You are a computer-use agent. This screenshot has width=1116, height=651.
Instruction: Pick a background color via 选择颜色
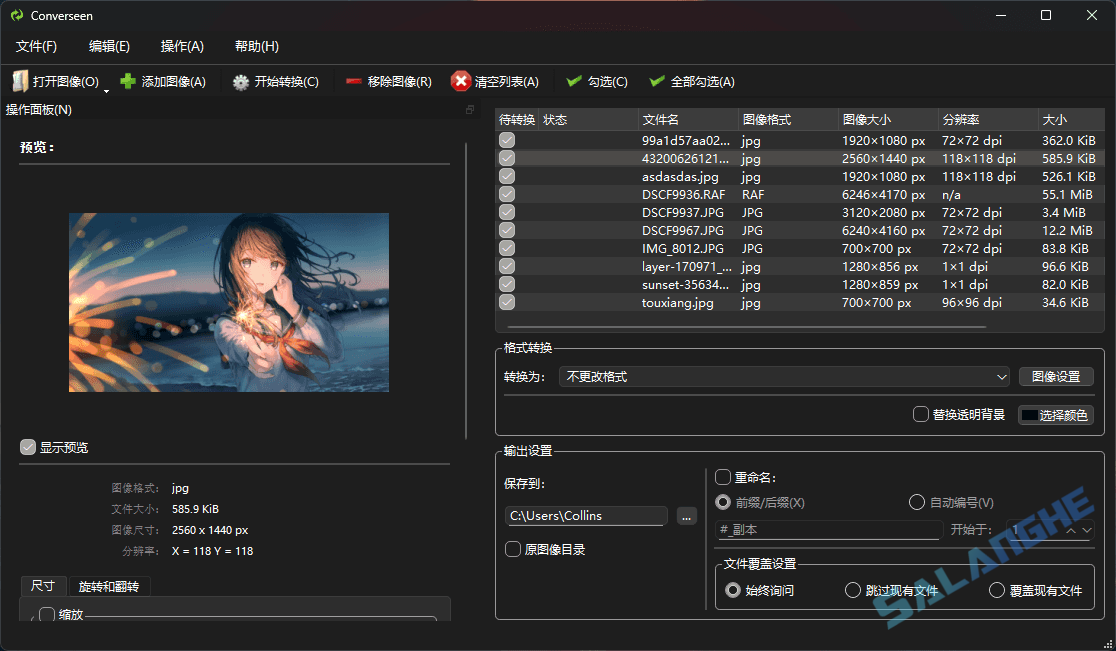pyautogui.click(x=1055, y=415)
